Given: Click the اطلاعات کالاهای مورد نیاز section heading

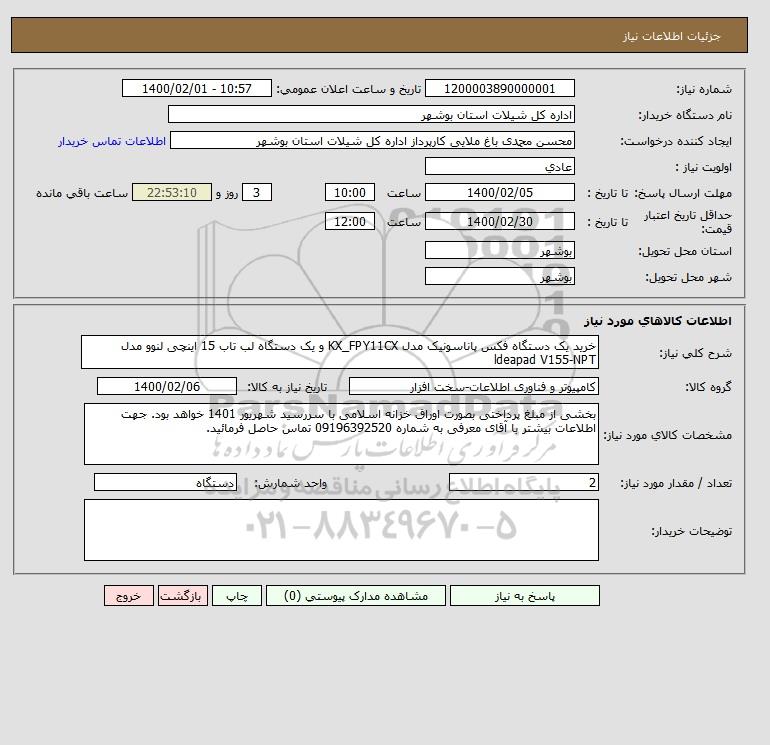Looking at the screenshot, I should pos(658,321).
